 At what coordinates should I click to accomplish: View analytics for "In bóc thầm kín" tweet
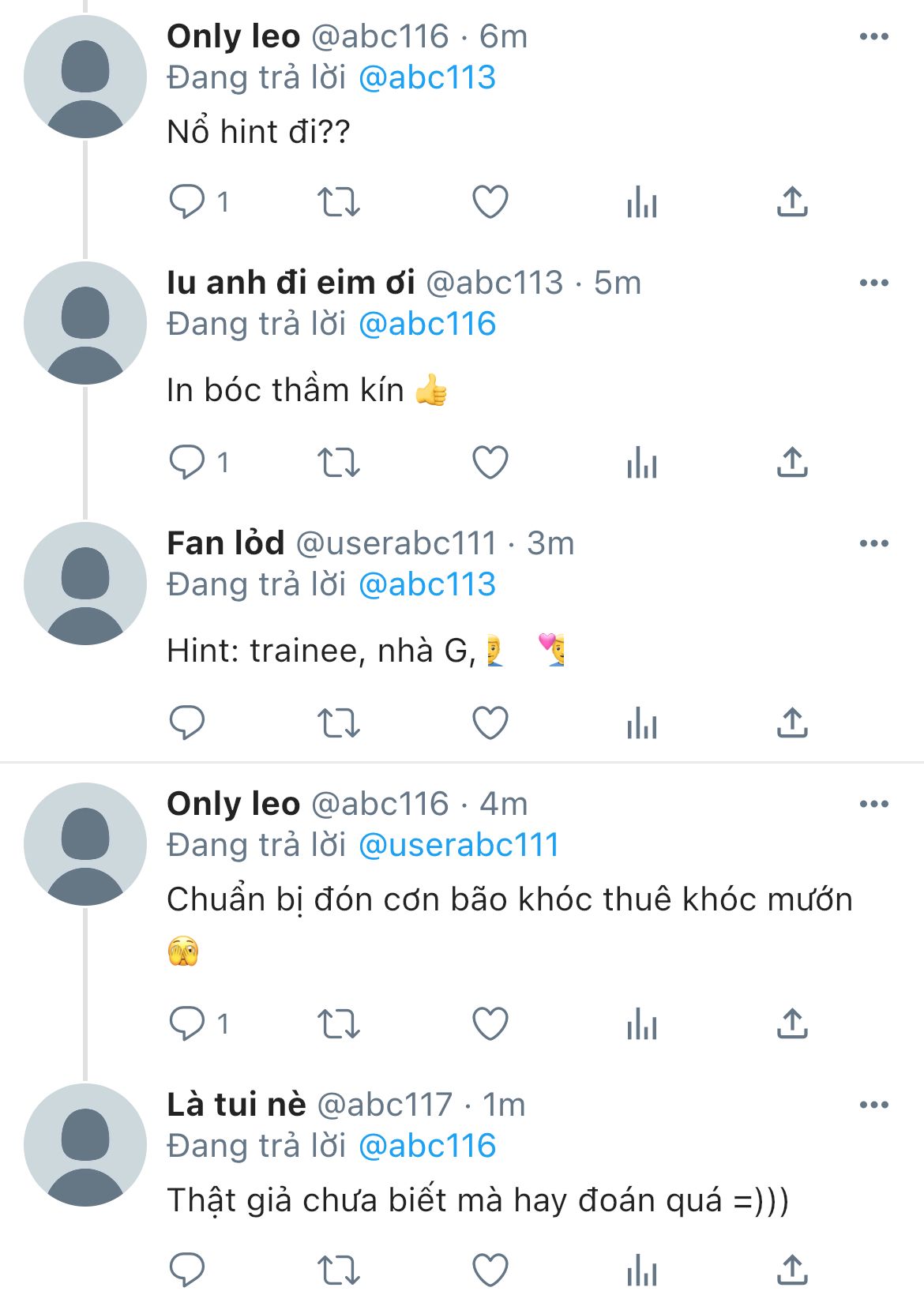[x=641, y=463]
